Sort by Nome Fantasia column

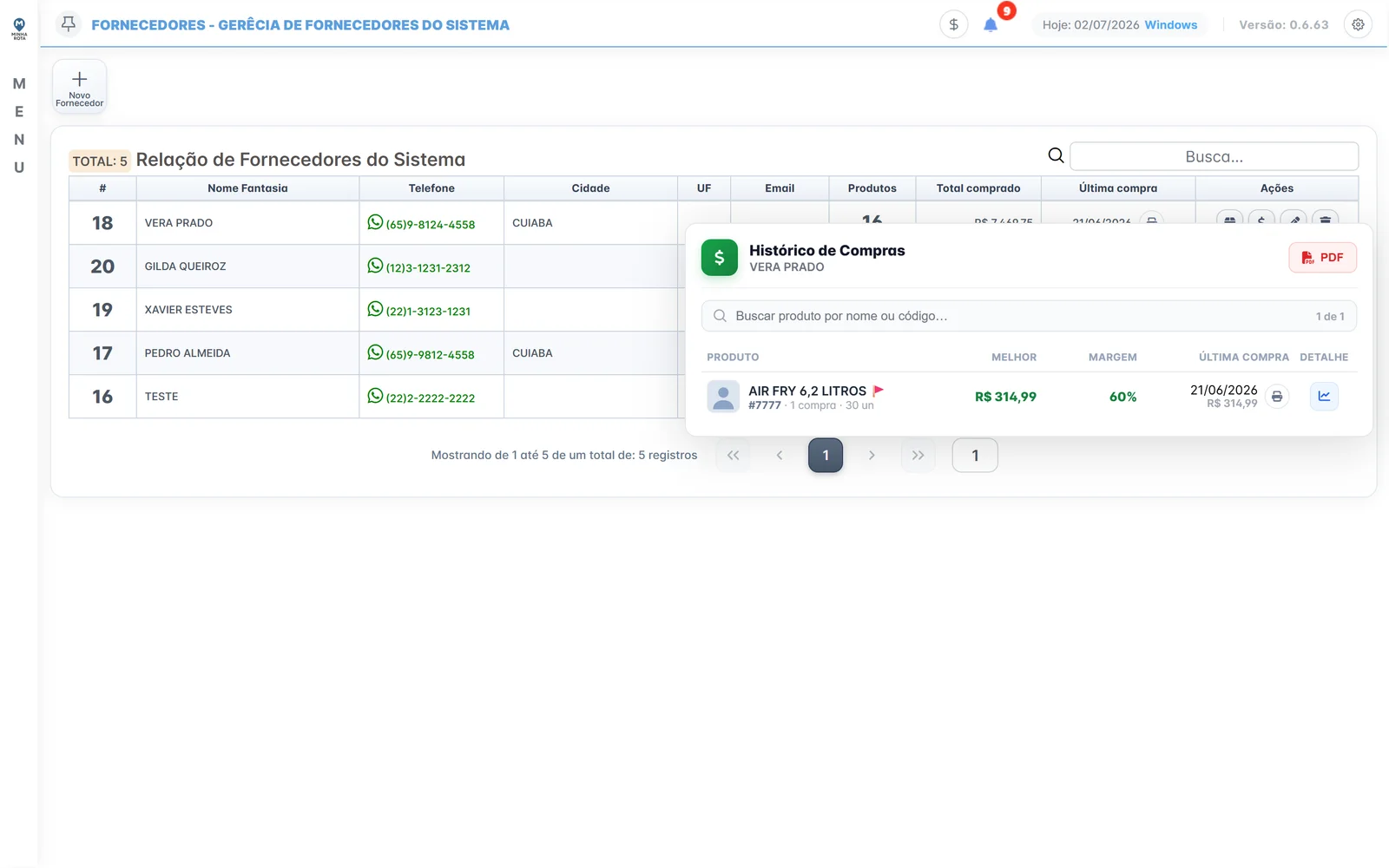[x=247, y=188]
